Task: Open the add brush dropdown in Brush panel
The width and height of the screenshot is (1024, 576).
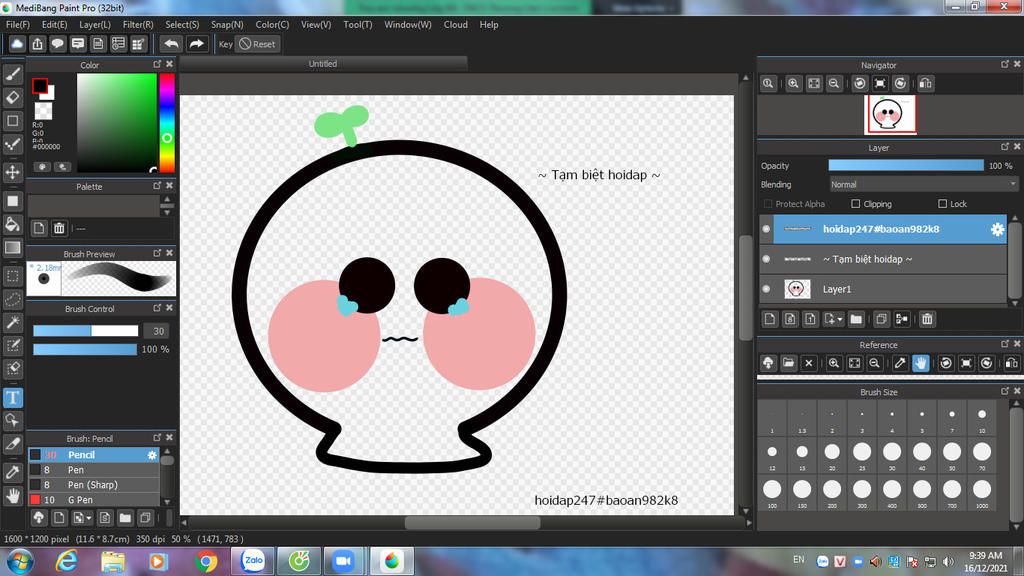Action: click(x=89, y=519)
